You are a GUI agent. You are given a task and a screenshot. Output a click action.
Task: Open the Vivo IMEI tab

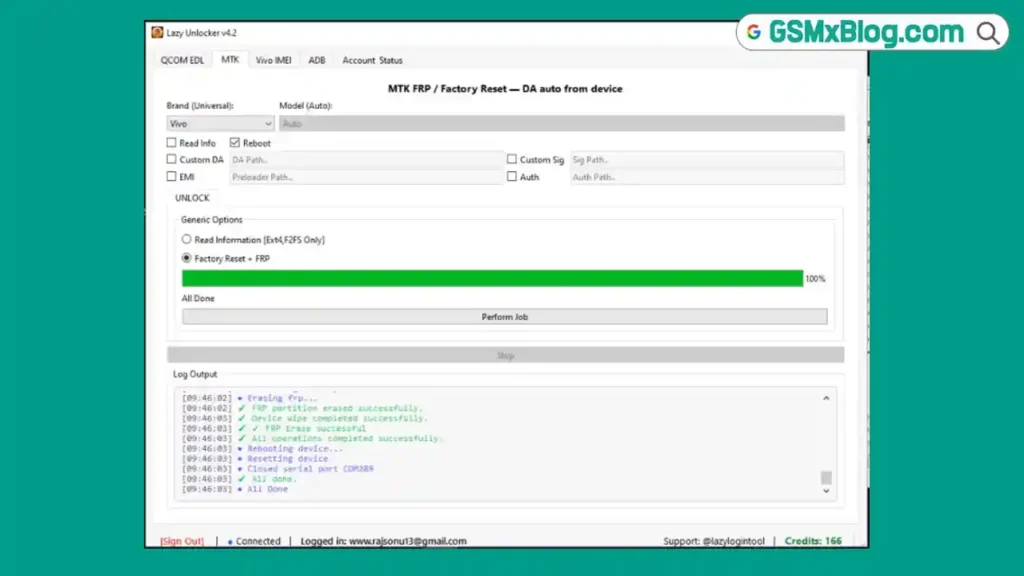(274, 60)
